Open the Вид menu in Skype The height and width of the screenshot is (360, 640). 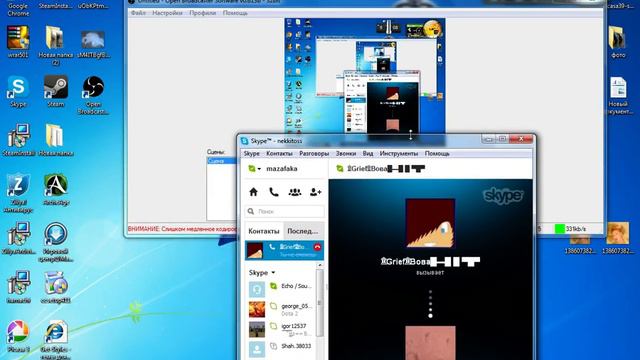click(368, 153)
